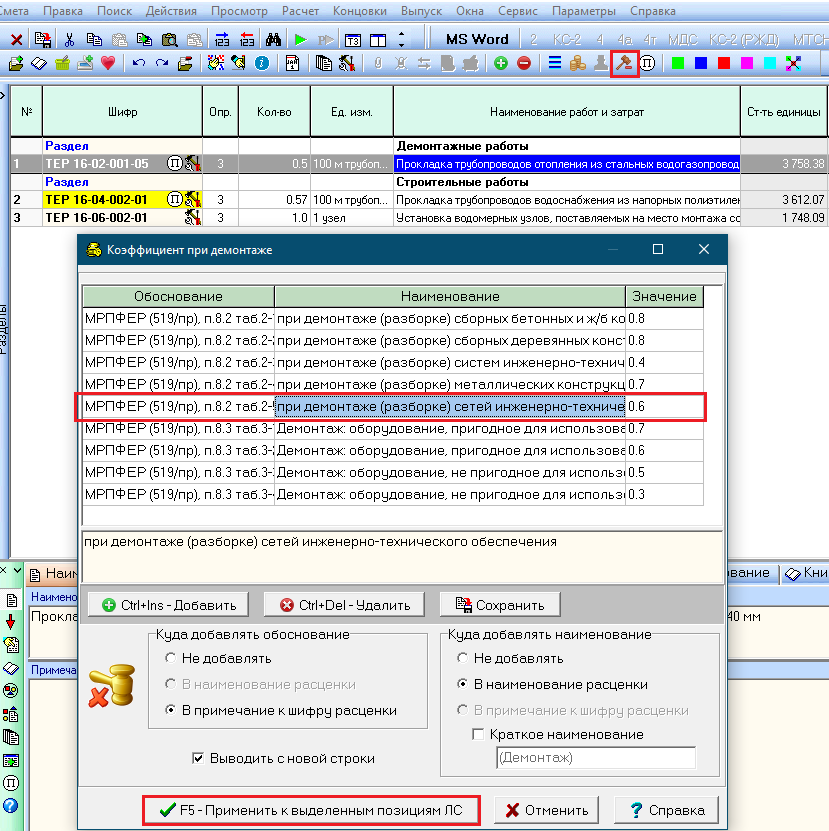829x831 pixels.
Task: Click the circled П icon in top toolbar
Action: click(x=647, y=64)
